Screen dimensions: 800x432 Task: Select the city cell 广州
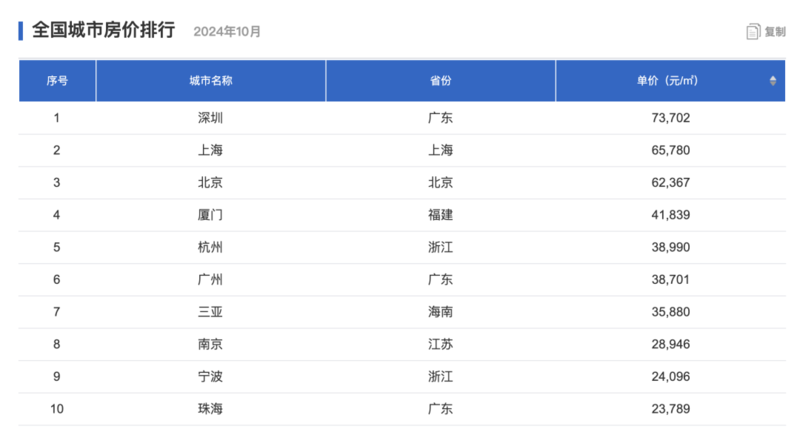pos(210,279)
